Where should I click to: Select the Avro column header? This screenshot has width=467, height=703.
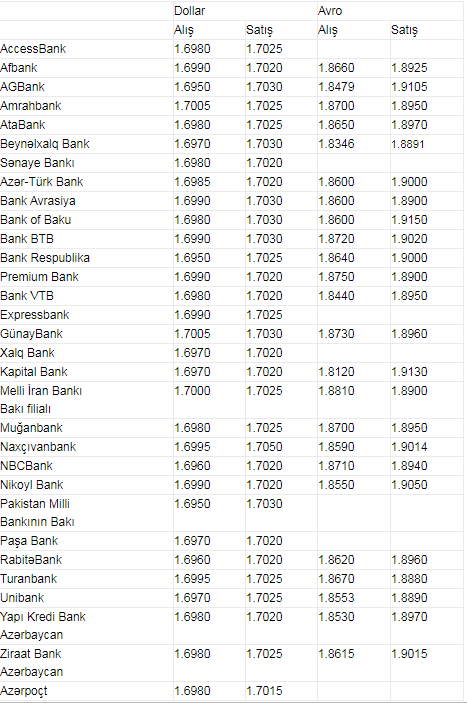point(330,11)
